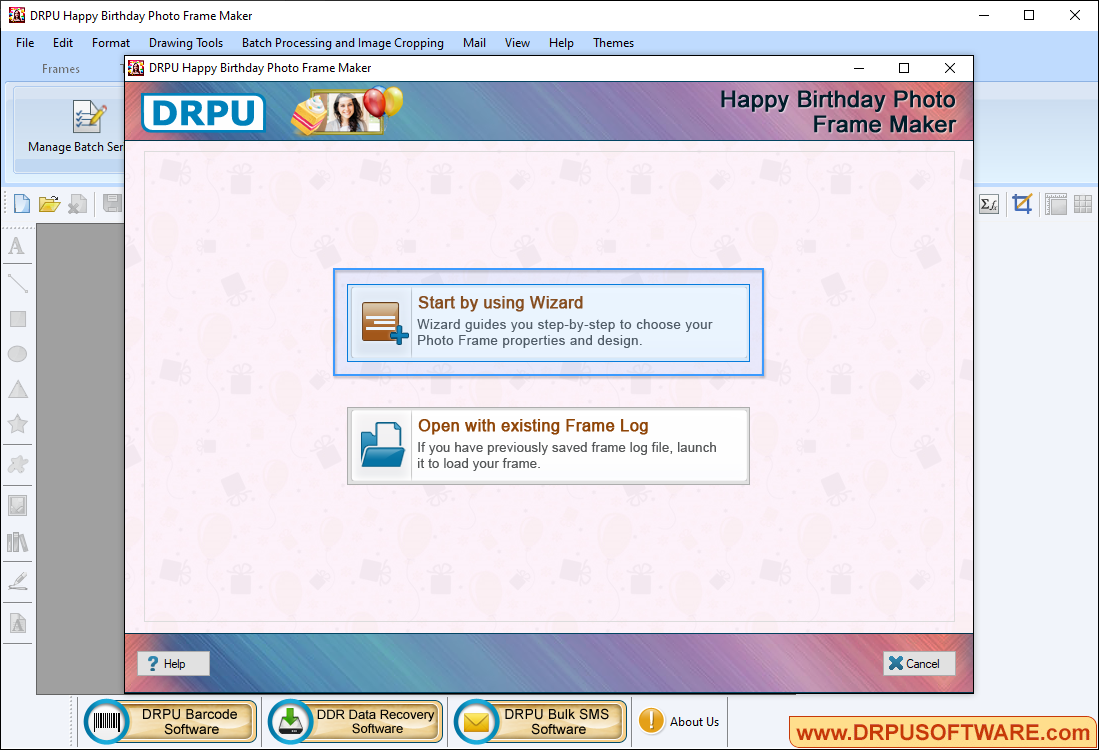Choose Open with existing Frame Log
Screen dimensions: 1099x750
[x=548, y=445]
